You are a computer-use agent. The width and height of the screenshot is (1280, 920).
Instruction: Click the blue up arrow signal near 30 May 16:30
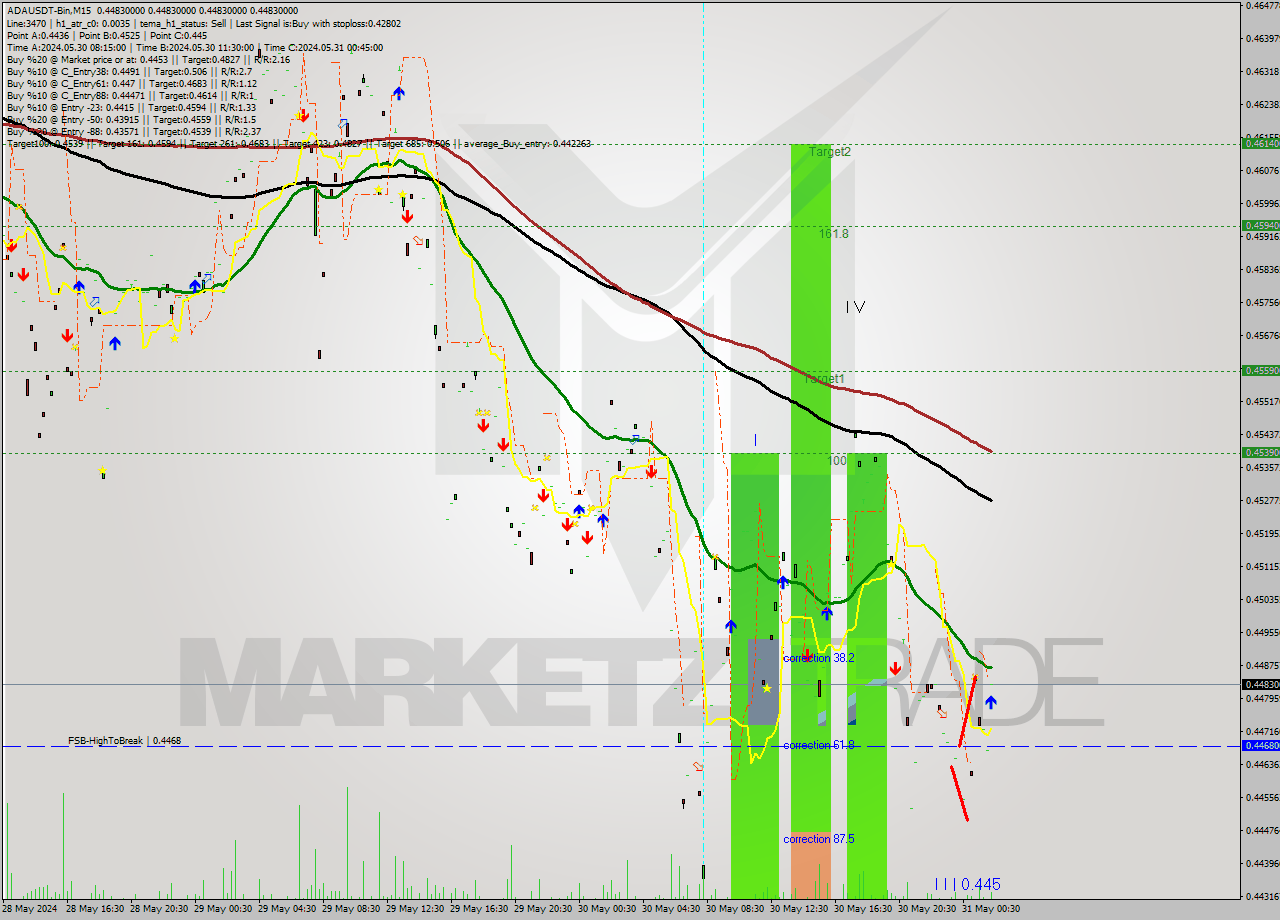pyautogui.click(x=826, y=613)
